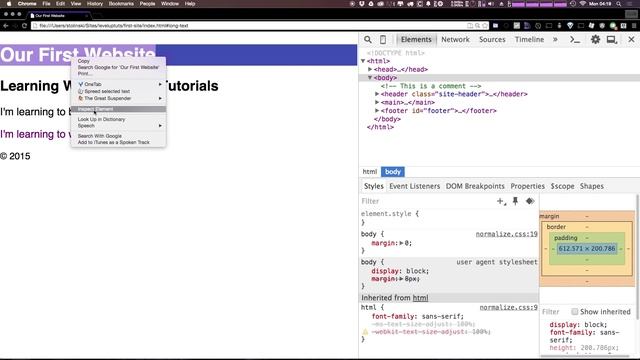Choose Add to iTunes as Spoken Track

(118, 142)
